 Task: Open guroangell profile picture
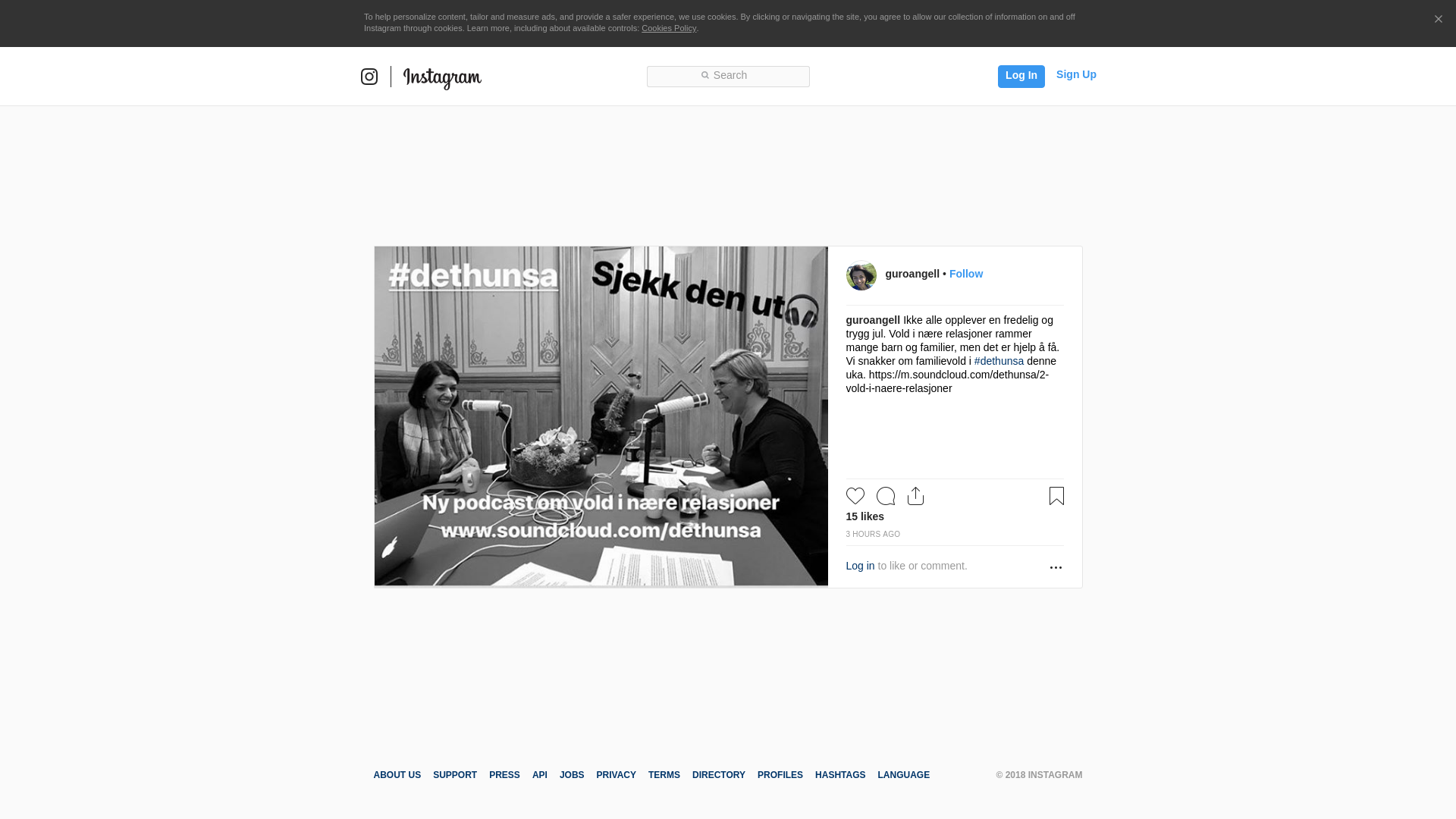click(x=861, y=275)
